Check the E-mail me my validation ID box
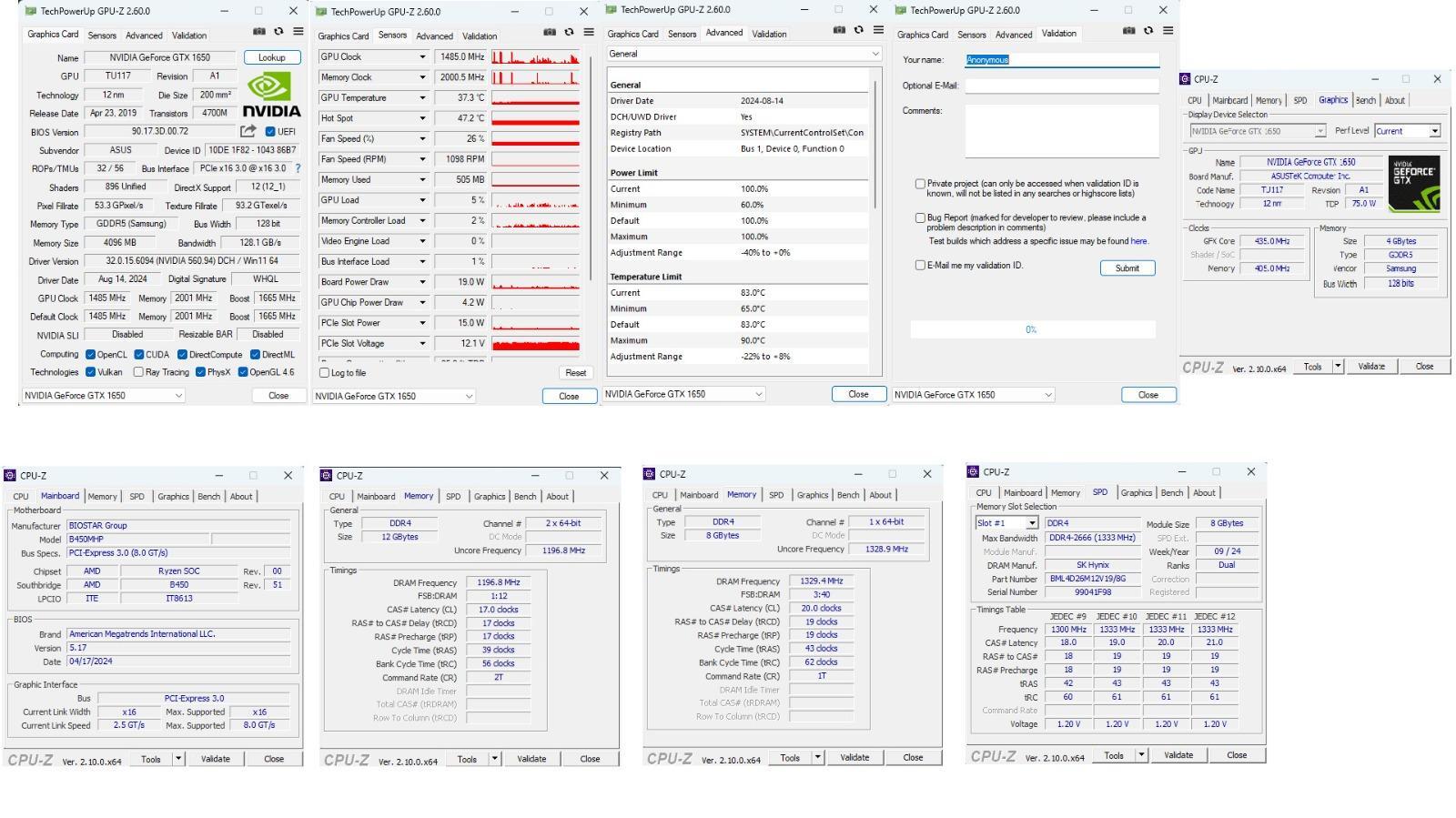The height and width of the screenshot is (818, 1456). coord(920,266)
